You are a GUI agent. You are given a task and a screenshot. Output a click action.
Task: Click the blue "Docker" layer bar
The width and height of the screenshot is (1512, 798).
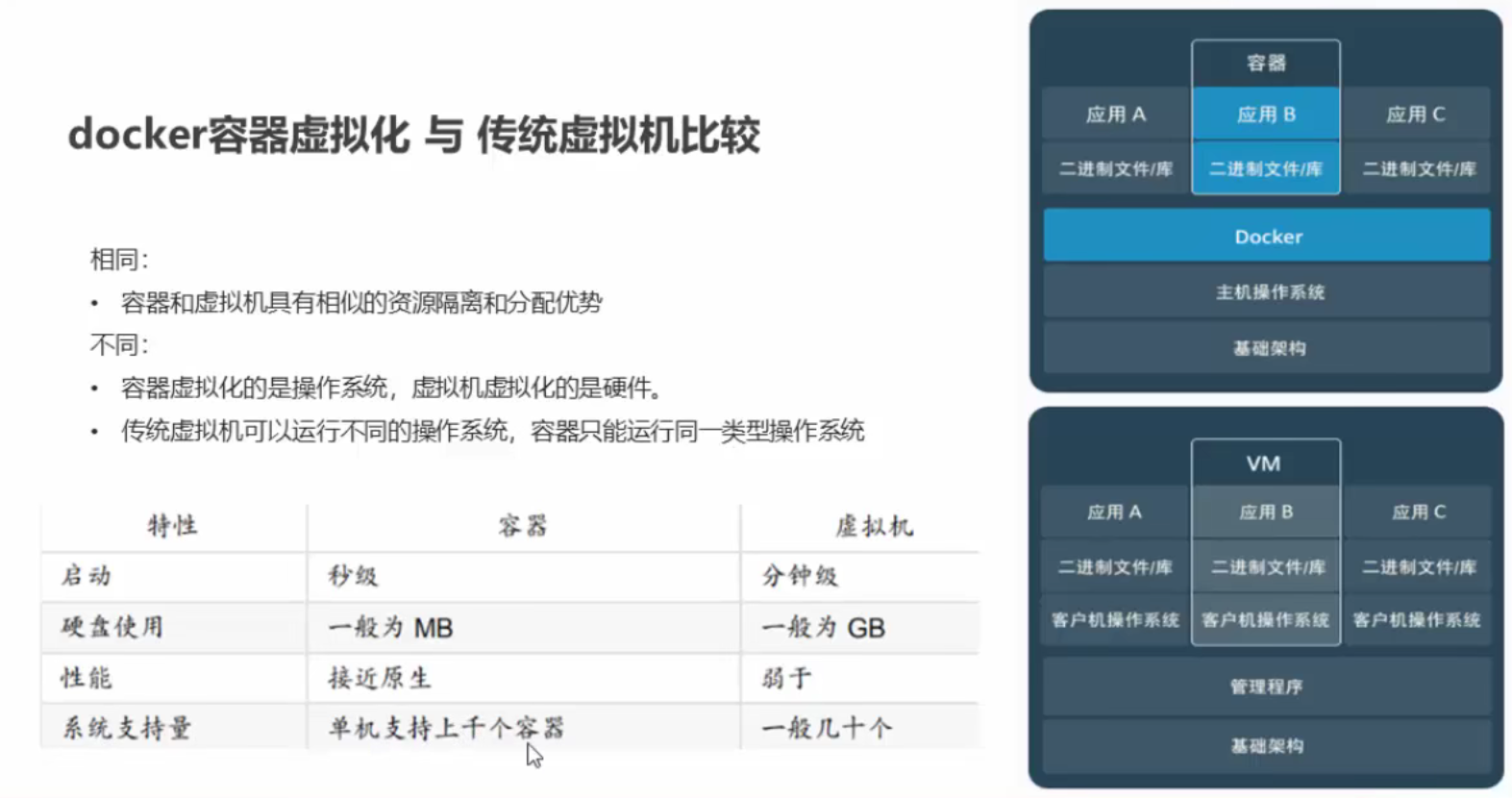coord(1267,237)
